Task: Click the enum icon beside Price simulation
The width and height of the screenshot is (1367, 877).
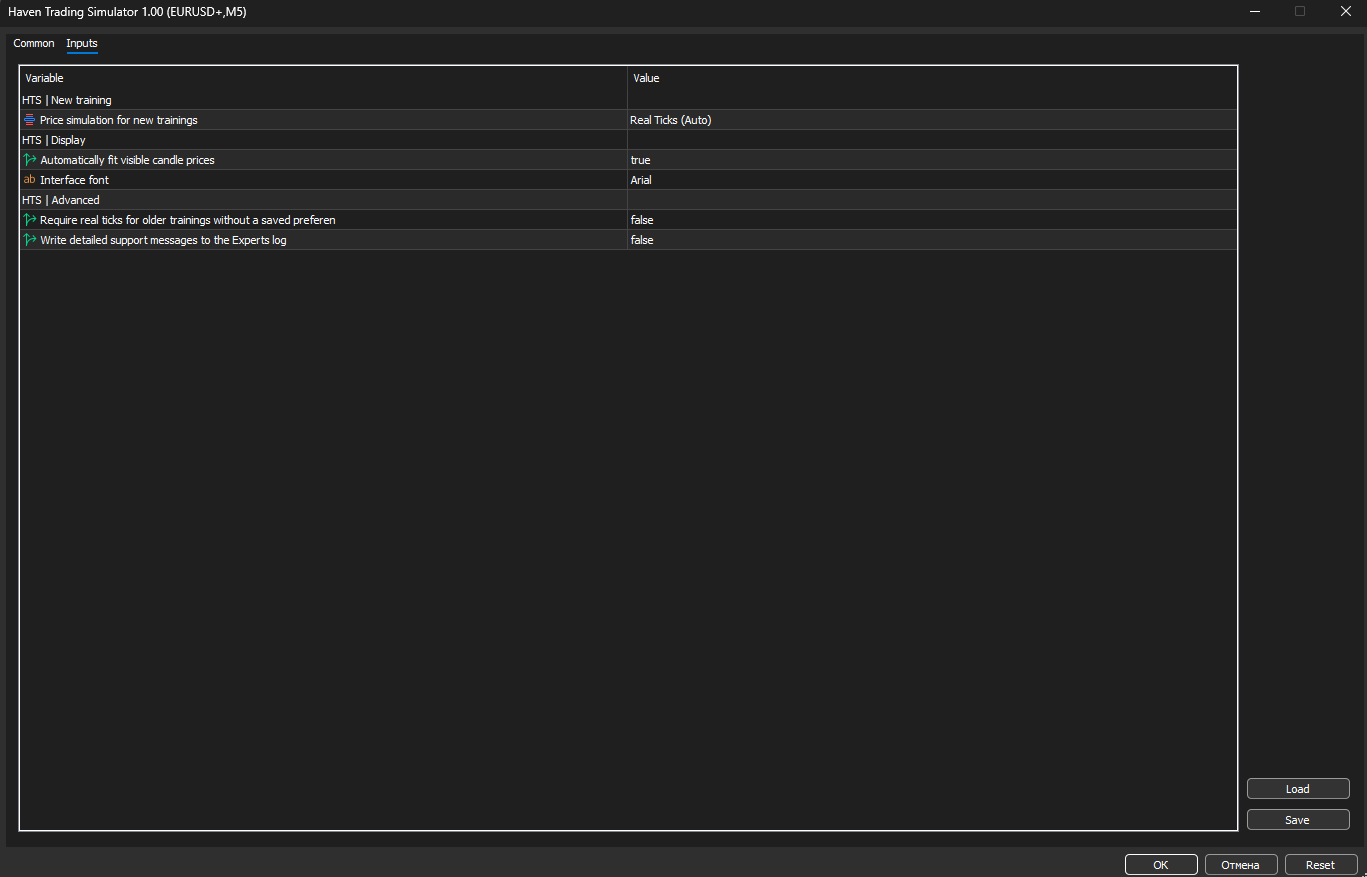Action: click(29, 120)
